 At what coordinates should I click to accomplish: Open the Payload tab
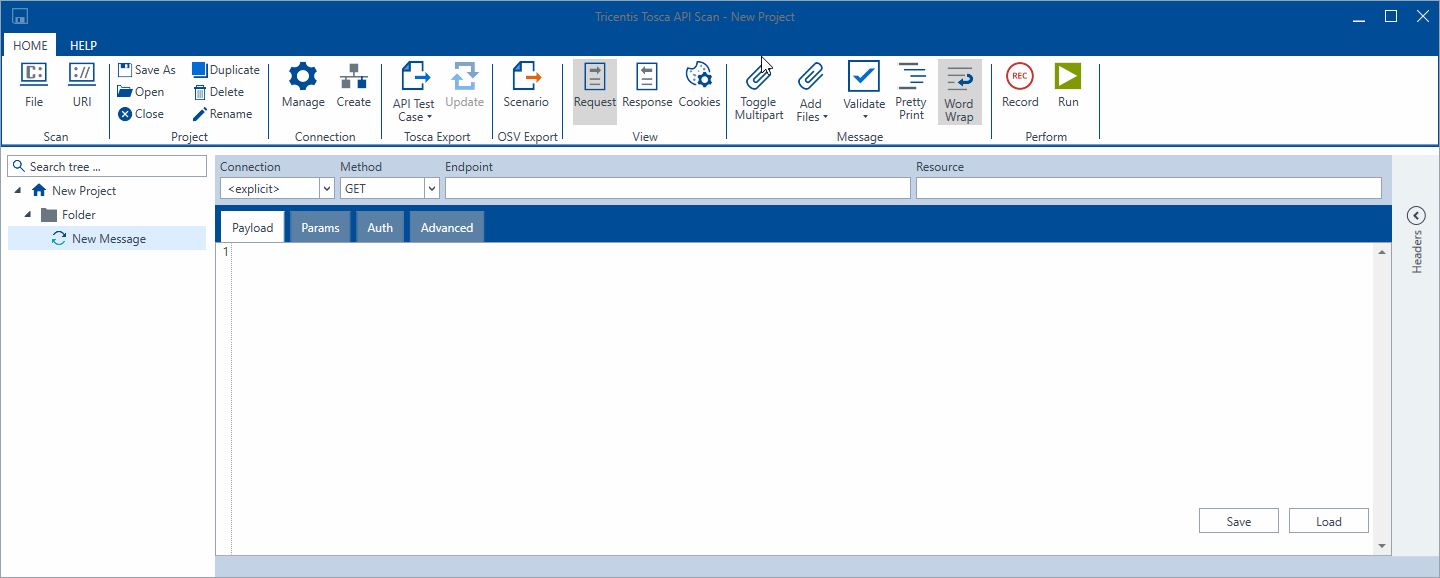252,227
